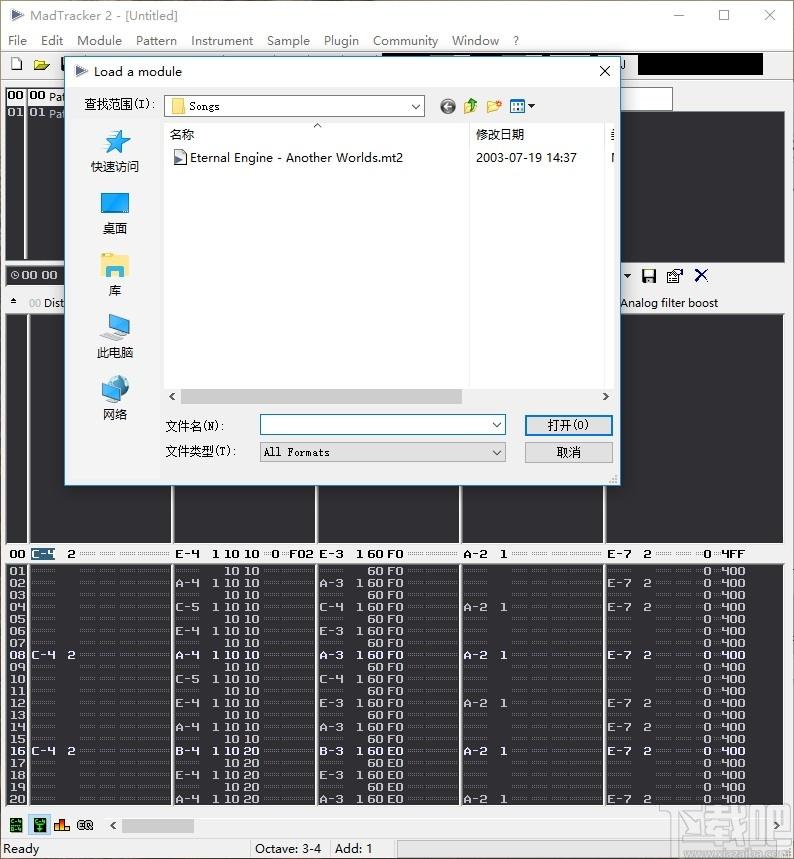The image size is (794, 859).
Task: Select A-2 note in row 00 track 4
Action: click(x=475, y=554)
